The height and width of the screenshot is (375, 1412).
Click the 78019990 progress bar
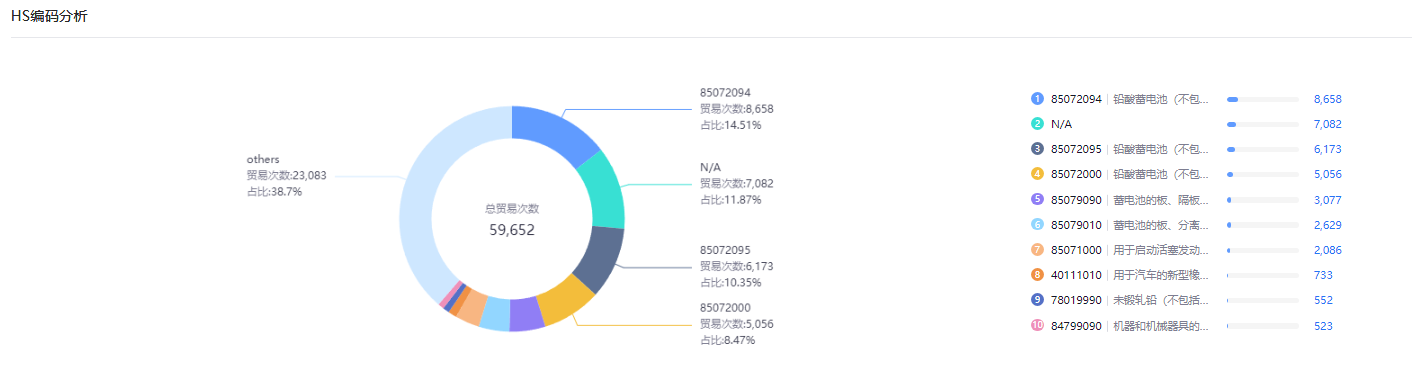tap(1262, 299)
